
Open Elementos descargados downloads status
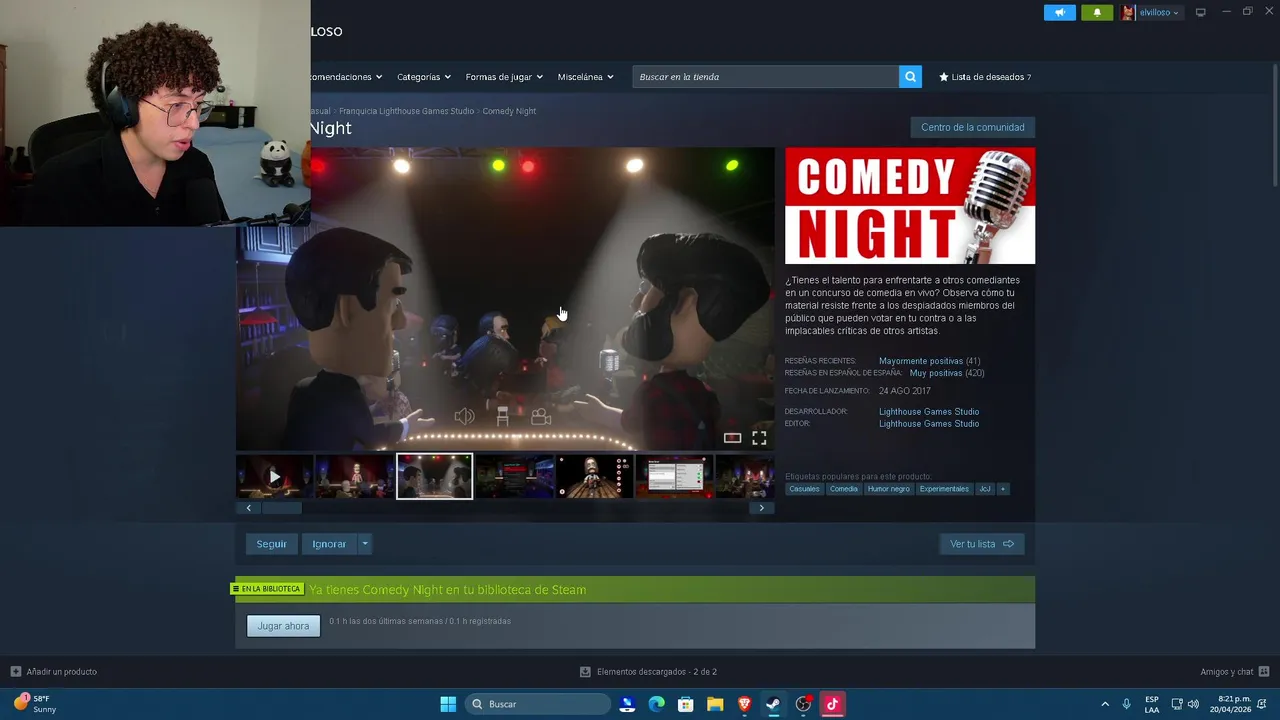point(648,672)
